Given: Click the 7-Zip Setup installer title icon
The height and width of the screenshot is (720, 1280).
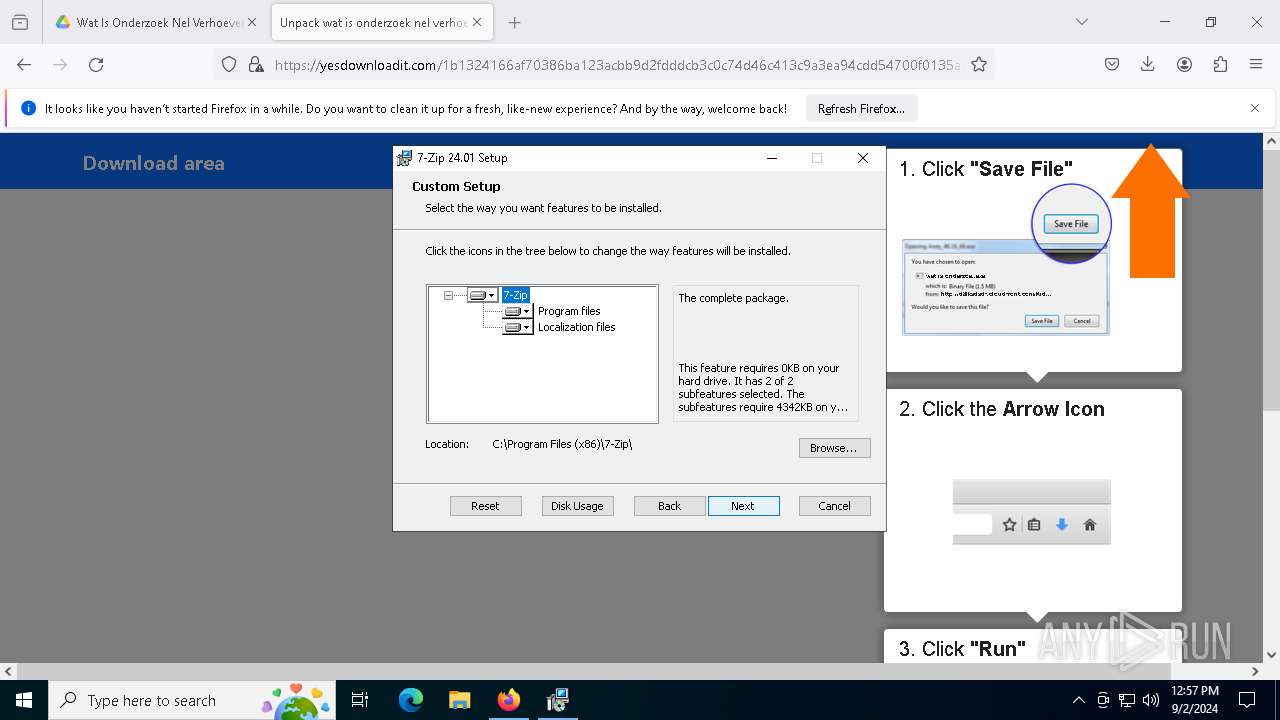Looking at the screenshot, I should coord(404,158).
